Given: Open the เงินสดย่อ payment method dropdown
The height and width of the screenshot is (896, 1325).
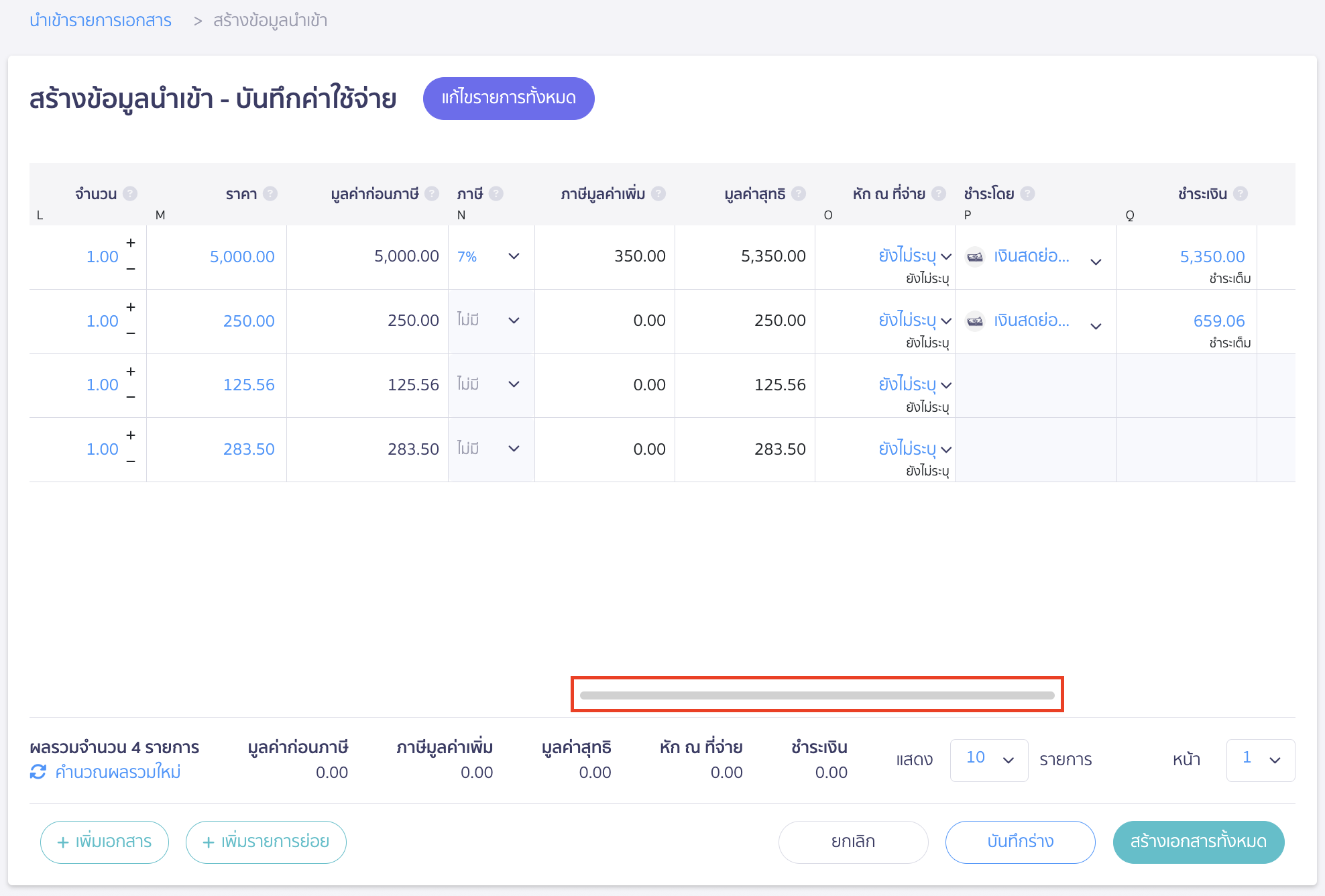Looking at the screenshot, I should pyautogui.click(x=1096, y=261).
